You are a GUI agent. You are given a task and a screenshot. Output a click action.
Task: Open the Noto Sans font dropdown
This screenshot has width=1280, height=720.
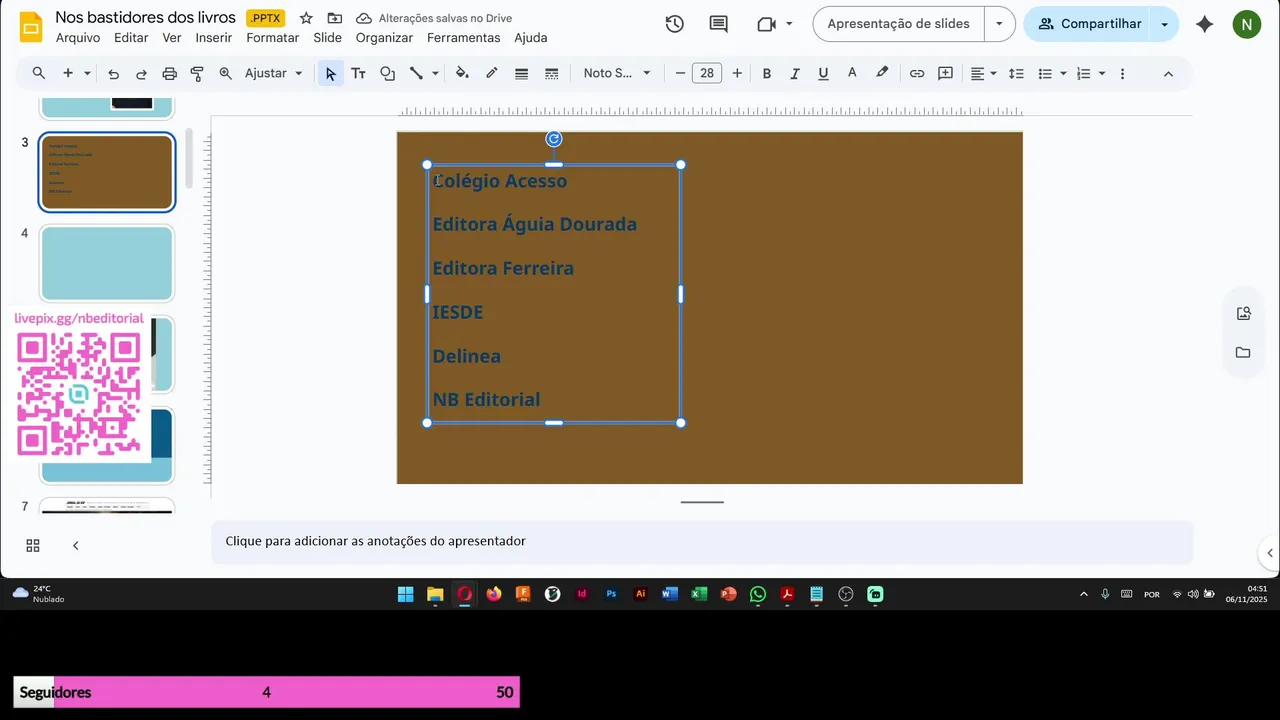[617, 73]
